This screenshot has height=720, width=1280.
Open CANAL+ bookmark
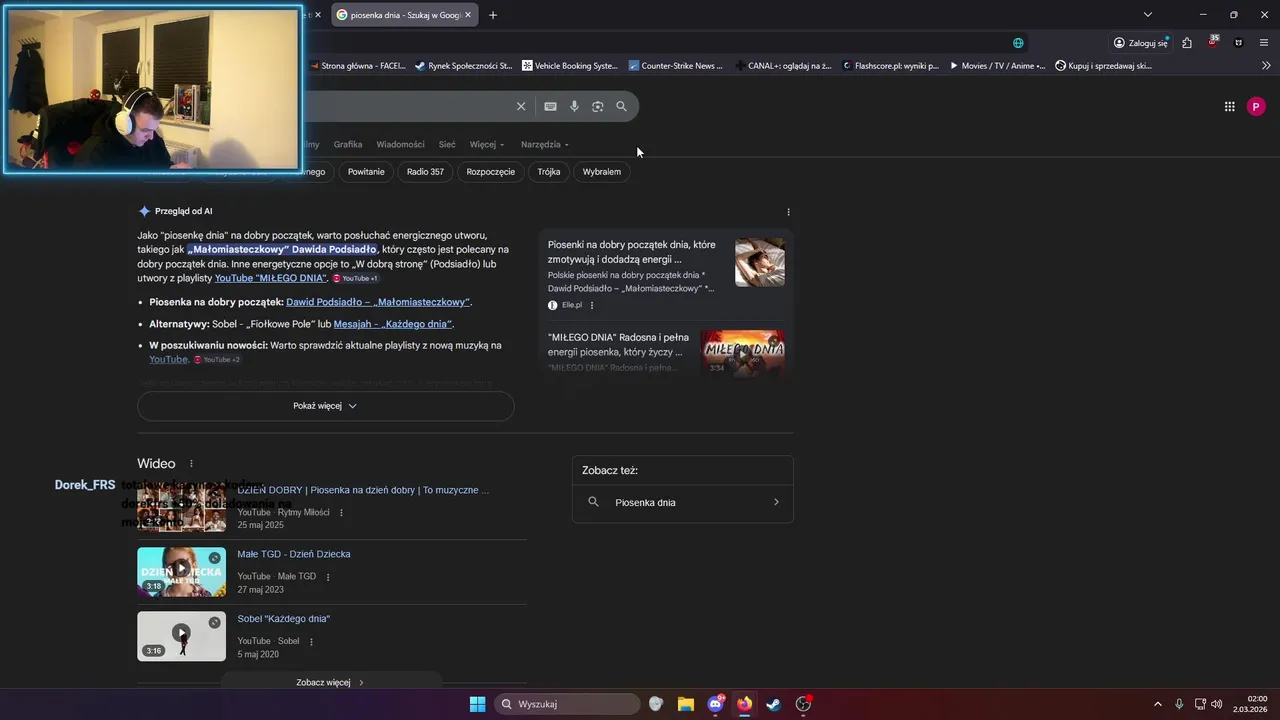point(783,66)
